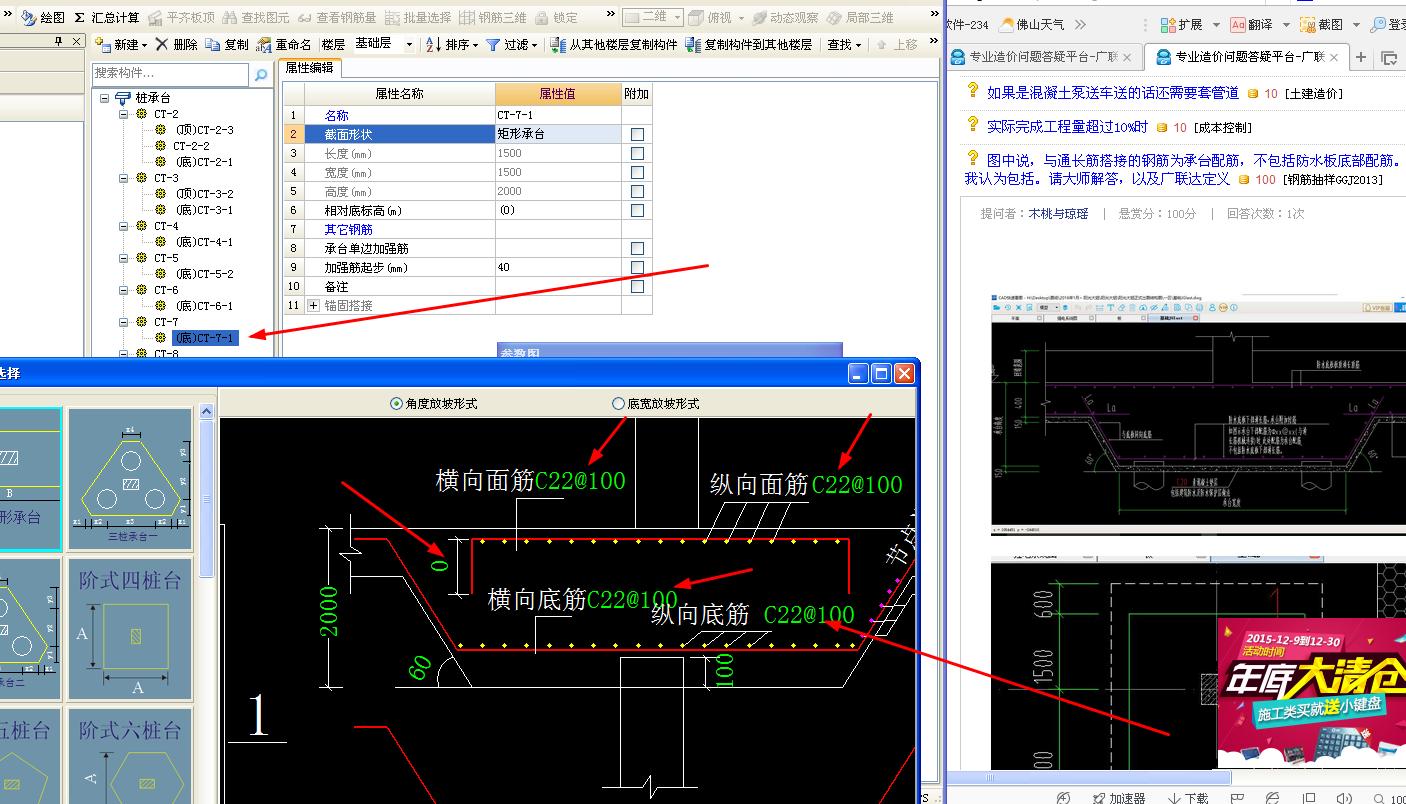
Task: Click the 上移 move up button
Action: pyautogui.click(x=896, y=44)
